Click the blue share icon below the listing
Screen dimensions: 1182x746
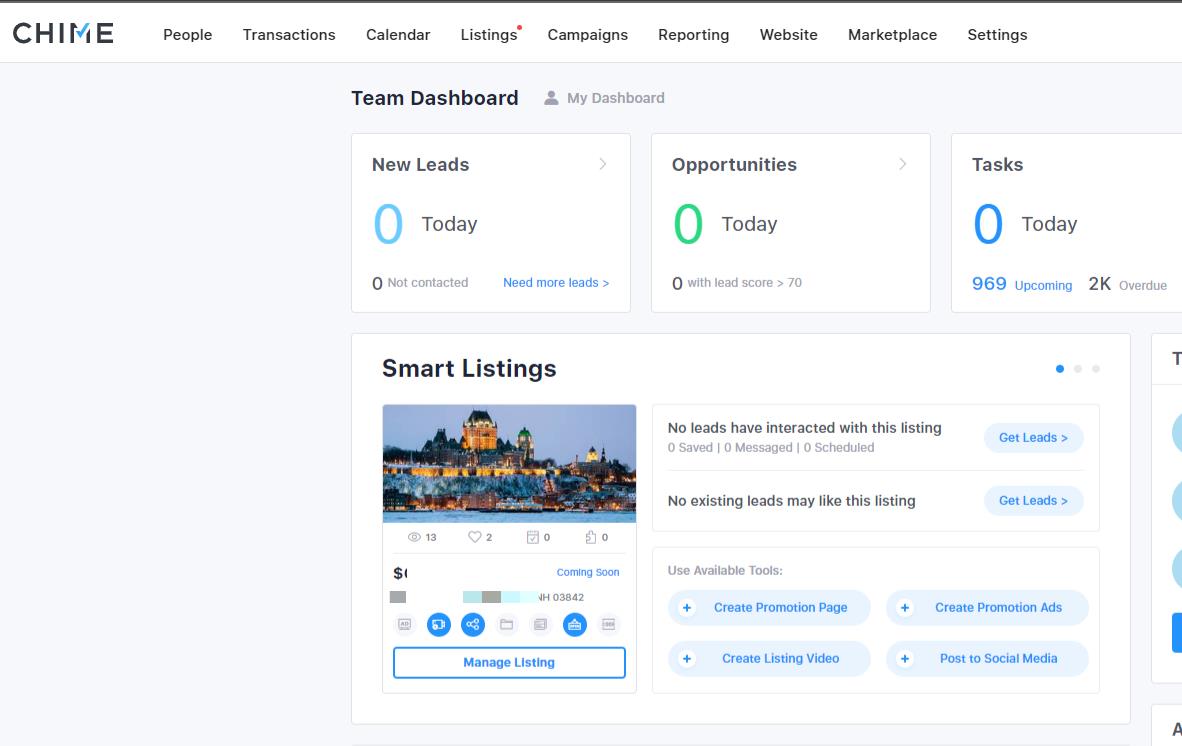click(473, 624)
